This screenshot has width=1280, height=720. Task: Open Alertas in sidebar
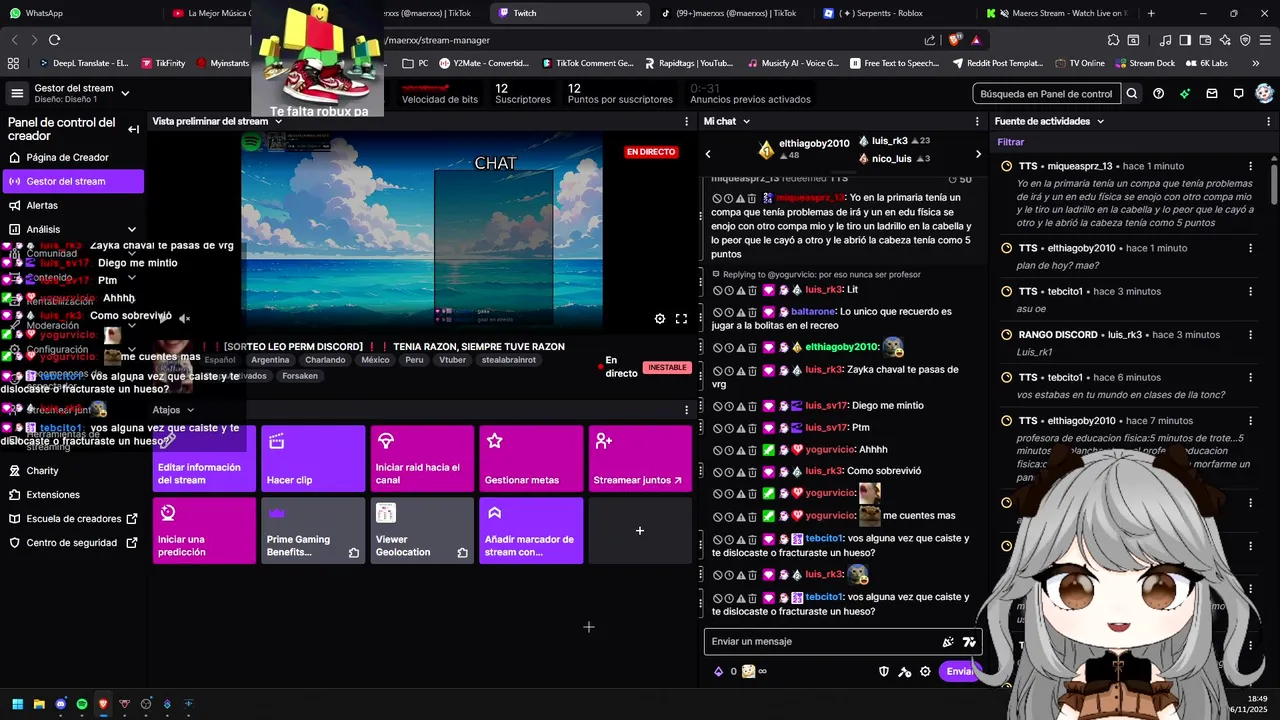click(x=72, y=205)
